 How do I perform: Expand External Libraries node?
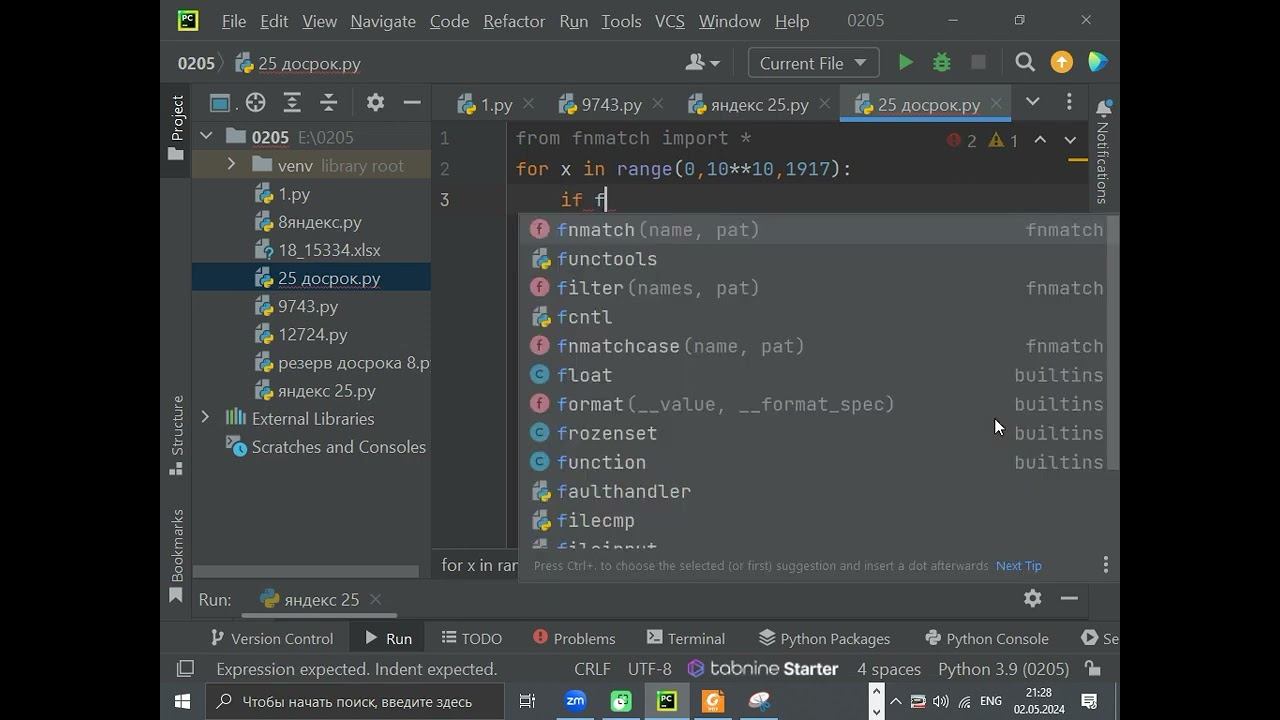pyautogui.click(x=206, y=418)
